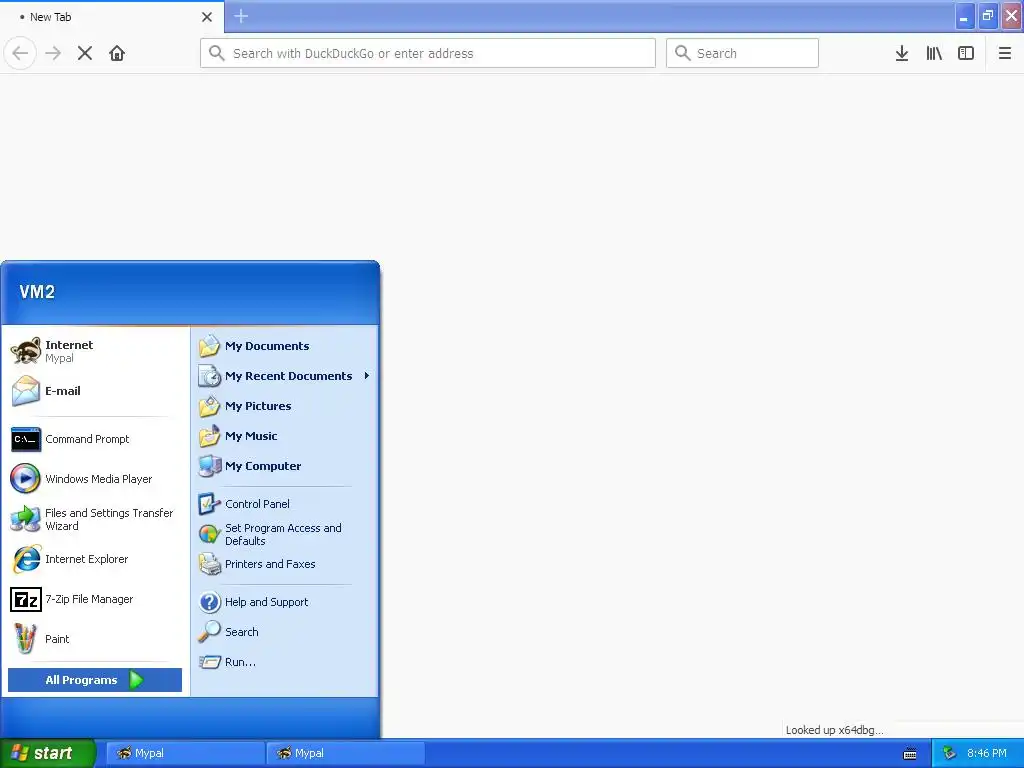The image size is (1024, 768).
Task: Open Windows Media Player entry
Action: (95, 479)
